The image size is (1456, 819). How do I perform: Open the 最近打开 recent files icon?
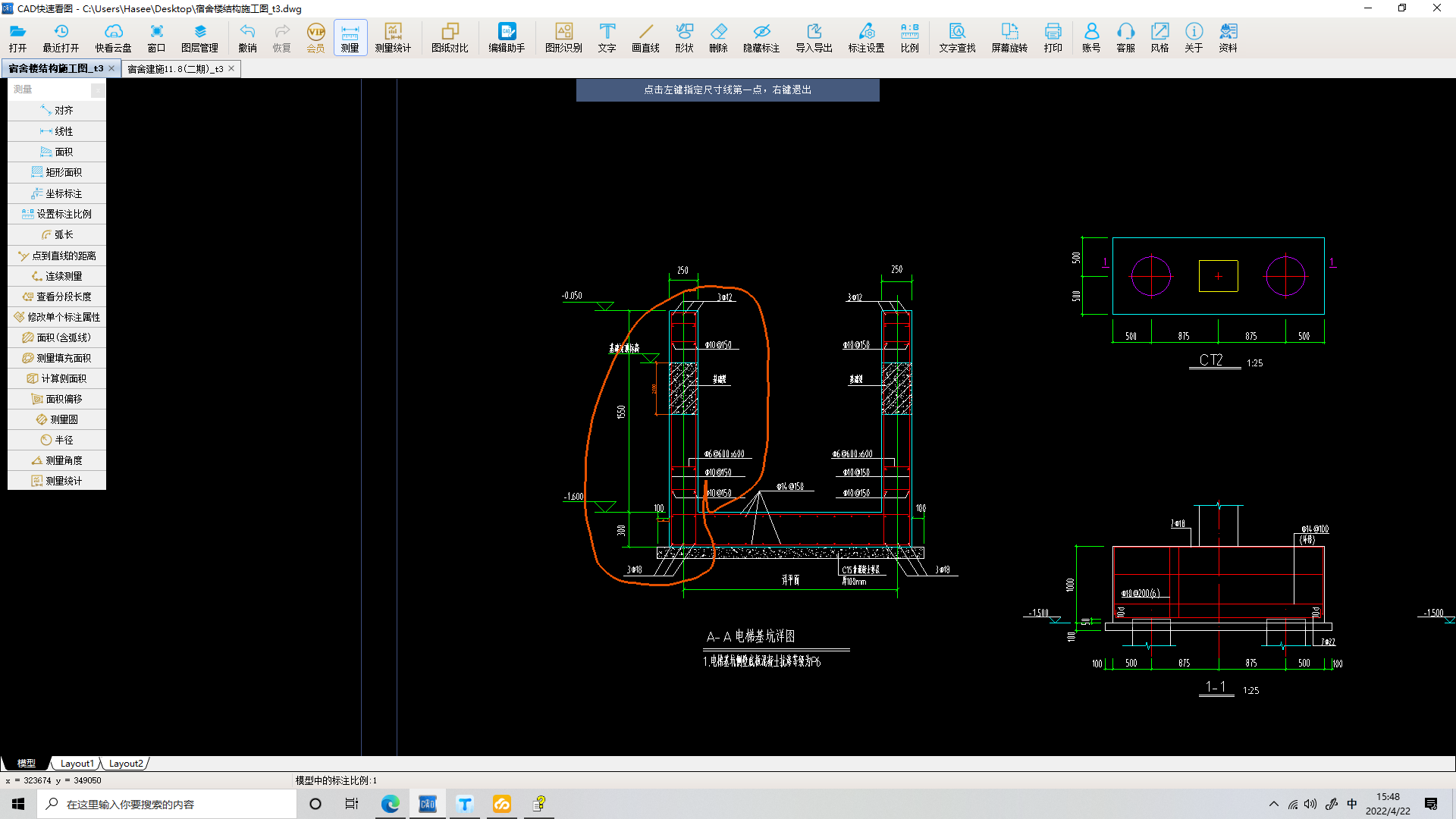[61, 38]
